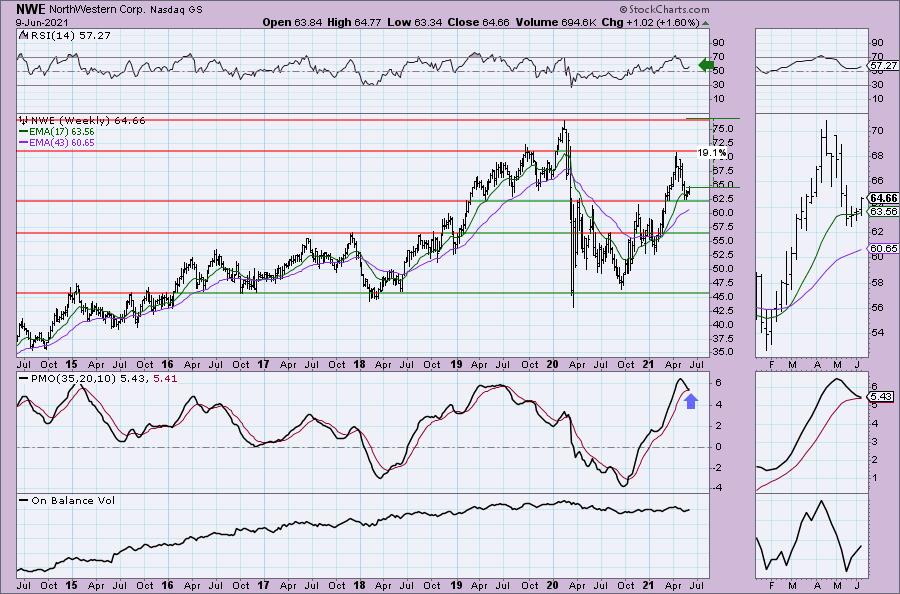The image size is (900, 594).
Task: Click the Chg +1.02 (+1.60%) reading
Action: click(x=650, y=22)
